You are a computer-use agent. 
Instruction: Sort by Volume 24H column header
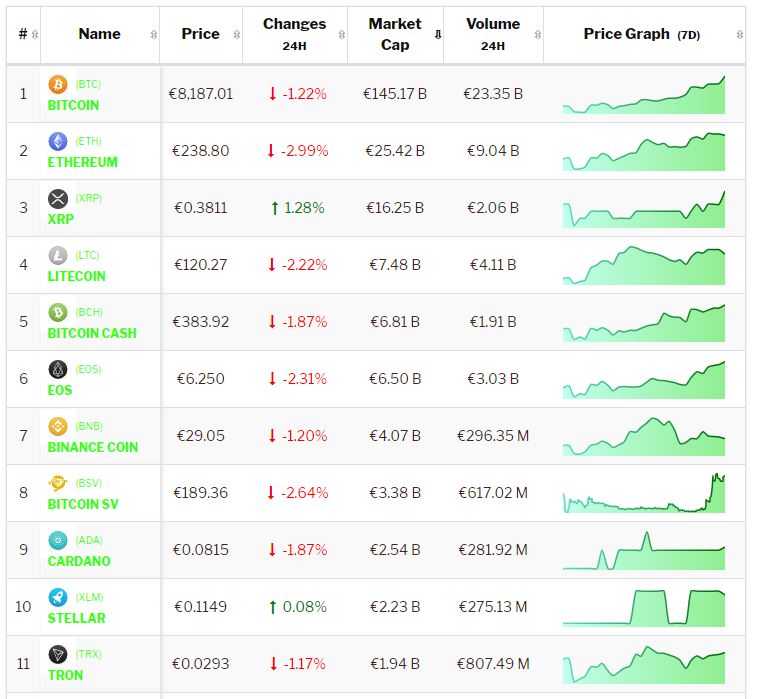[492, 34]
